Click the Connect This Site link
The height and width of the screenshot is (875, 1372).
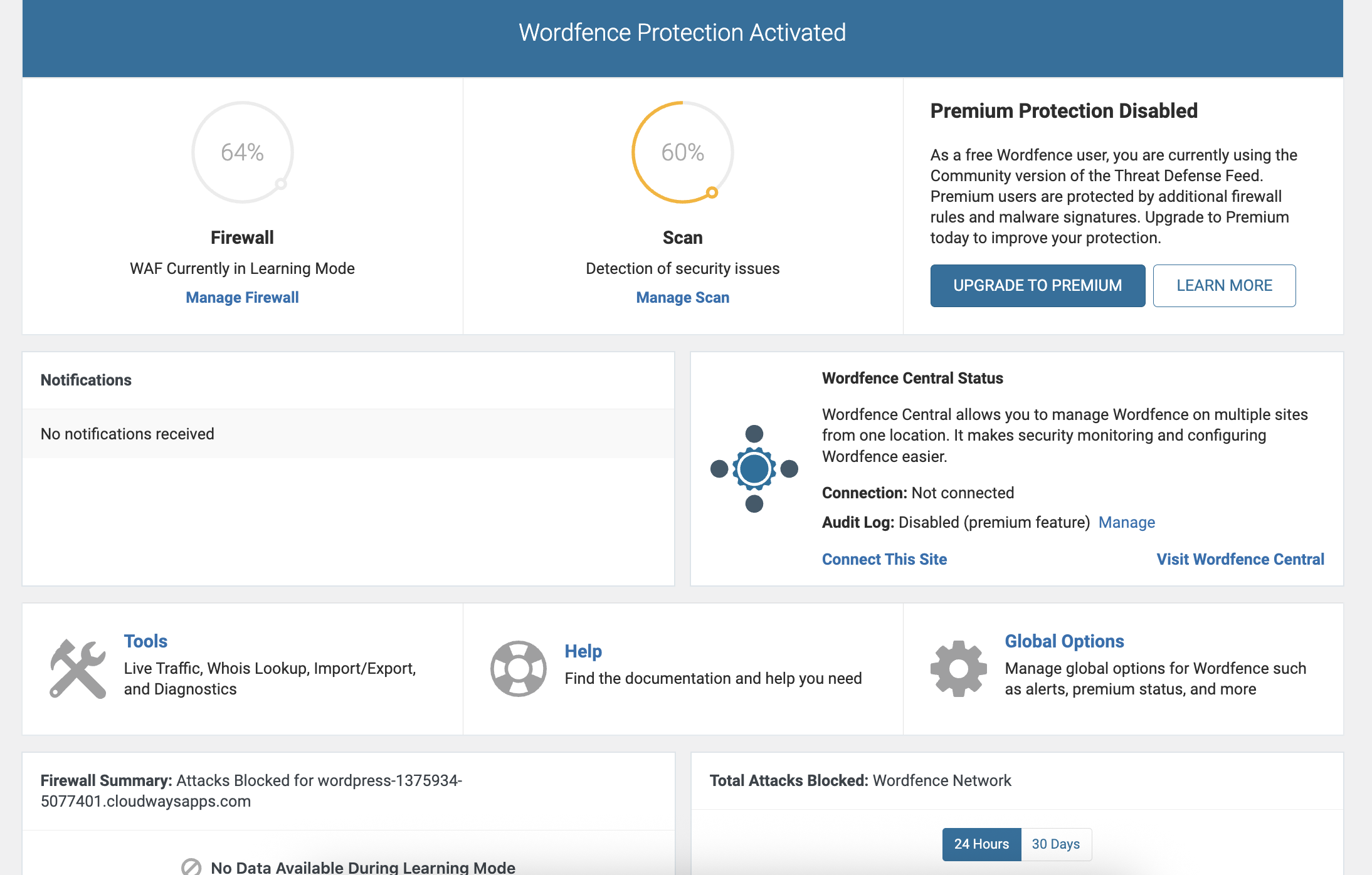pyautogui.click(x=884, y=559)
